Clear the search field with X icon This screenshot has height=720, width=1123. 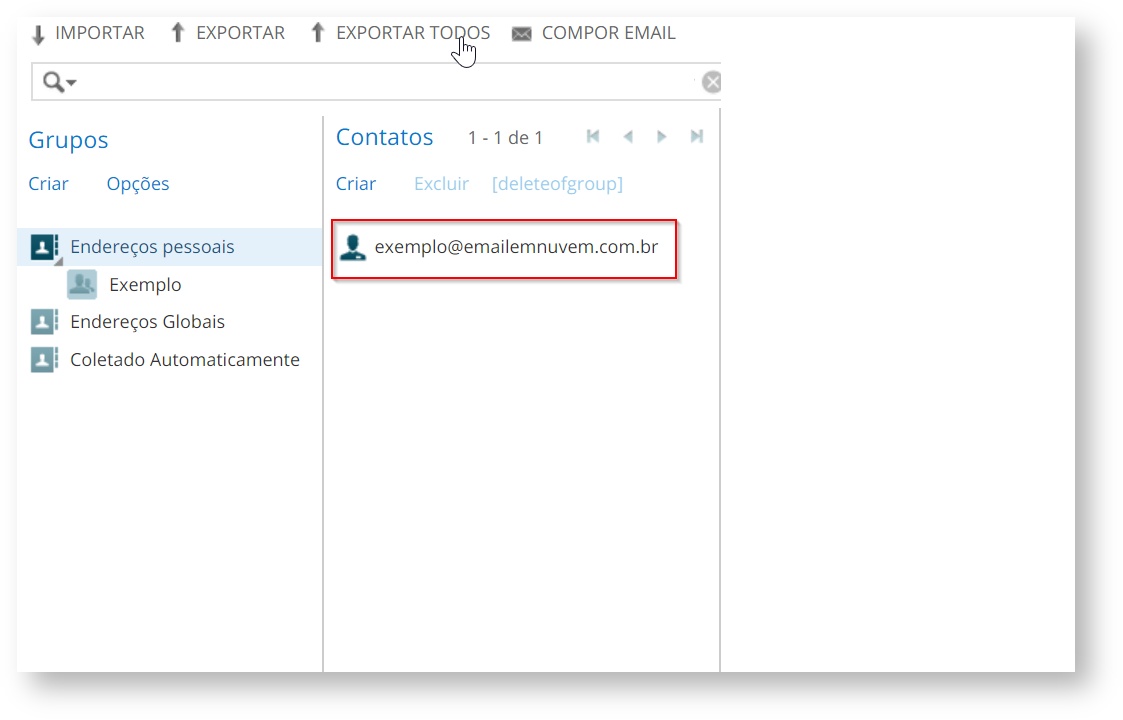point(711,82)
